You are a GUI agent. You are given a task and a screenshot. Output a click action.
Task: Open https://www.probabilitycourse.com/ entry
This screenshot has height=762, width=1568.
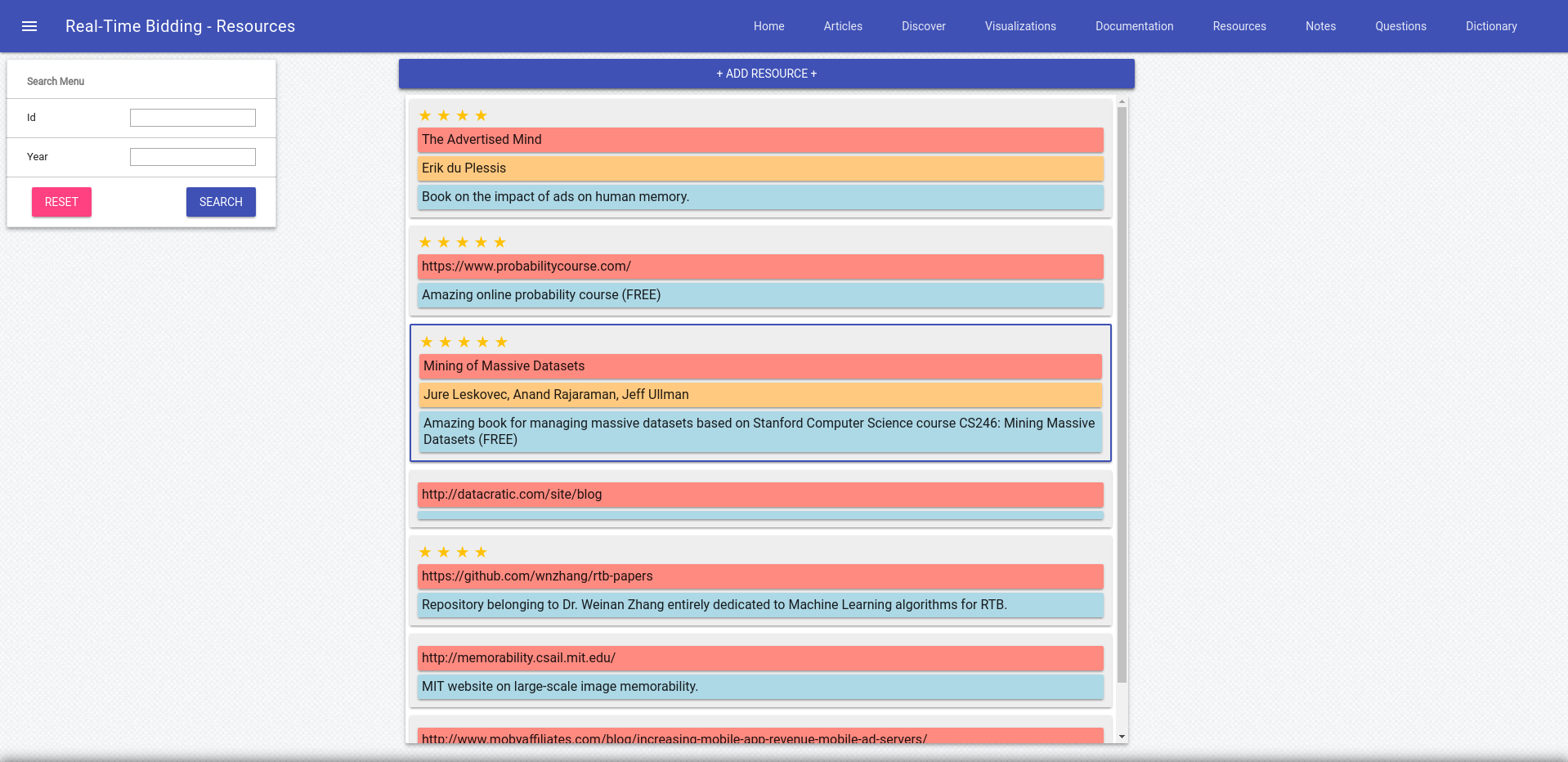pos(760,267)
